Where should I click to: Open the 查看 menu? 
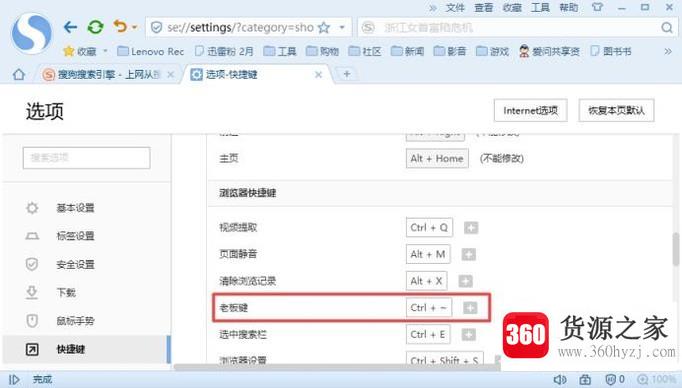(484, 7)
